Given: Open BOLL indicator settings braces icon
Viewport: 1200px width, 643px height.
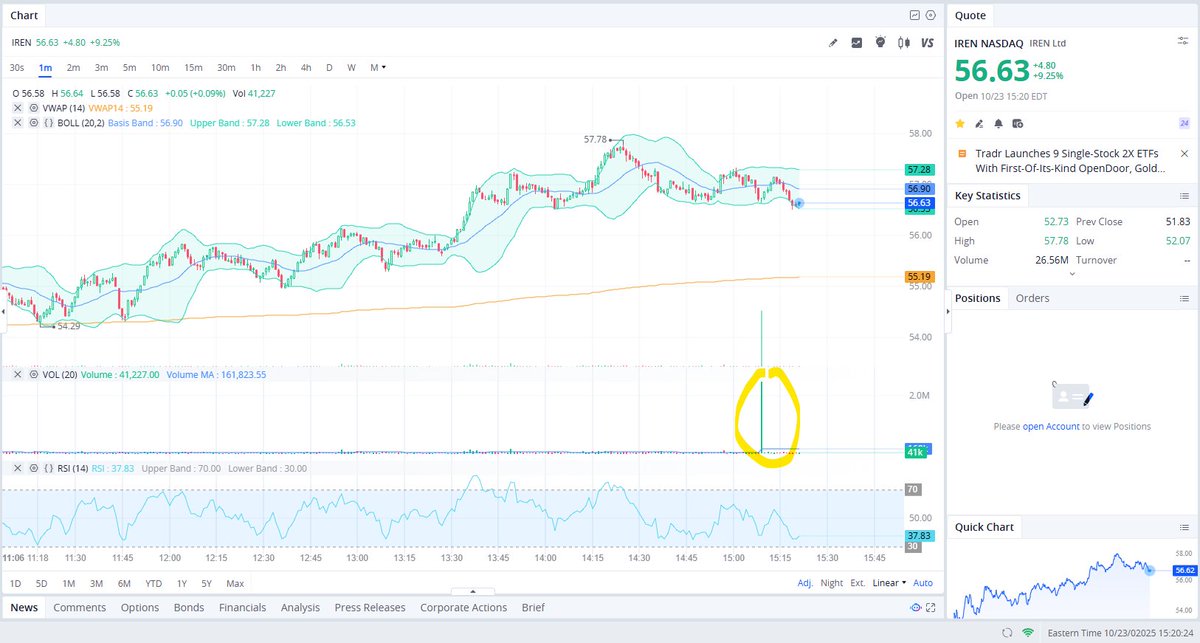Looking at the screenshot, I should pyautogui.click(x=49, y=122).
